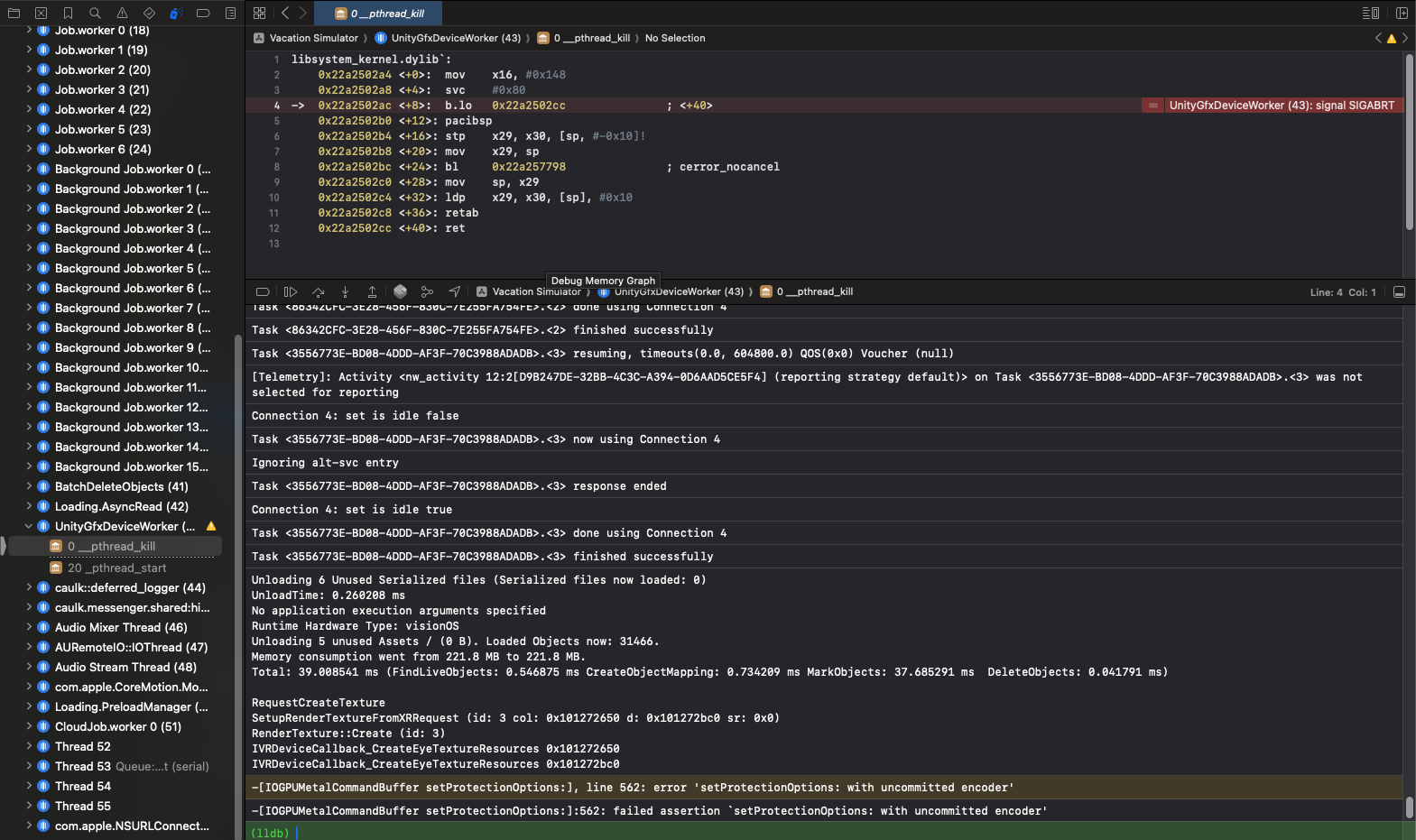The width and height of the screenshot is (1416, 840).
Task: Click the SIGABRT signal error annotation
Action: click(x=1281, y=106)
